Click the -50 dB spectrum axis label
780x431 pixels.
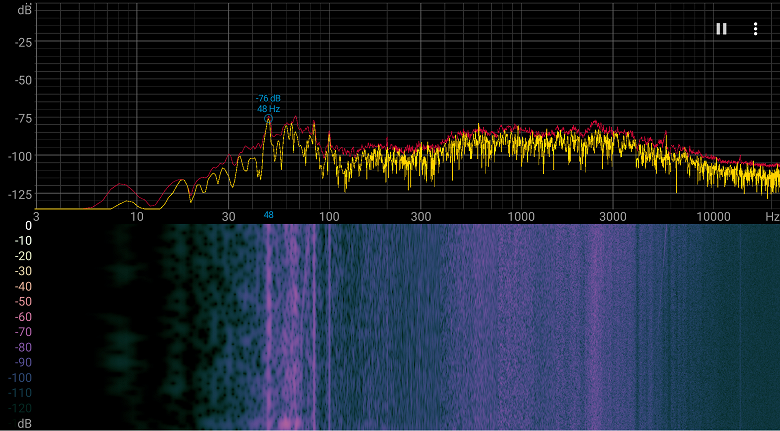23,81
